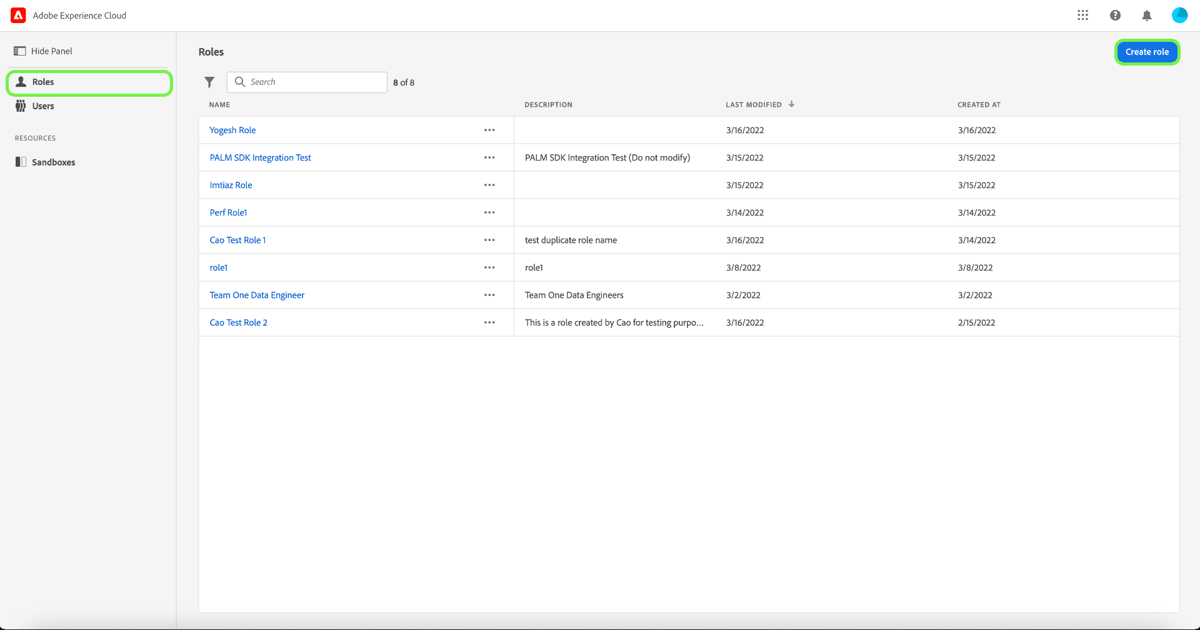Check notifications via the bell icon
1200x630 pixels.
point(1146,14)
